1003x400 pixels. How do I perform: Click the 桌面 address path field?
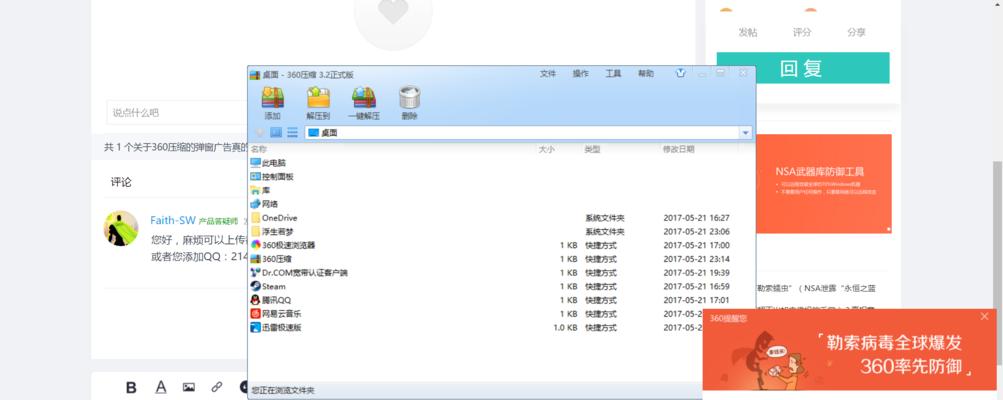coord(522,132)
